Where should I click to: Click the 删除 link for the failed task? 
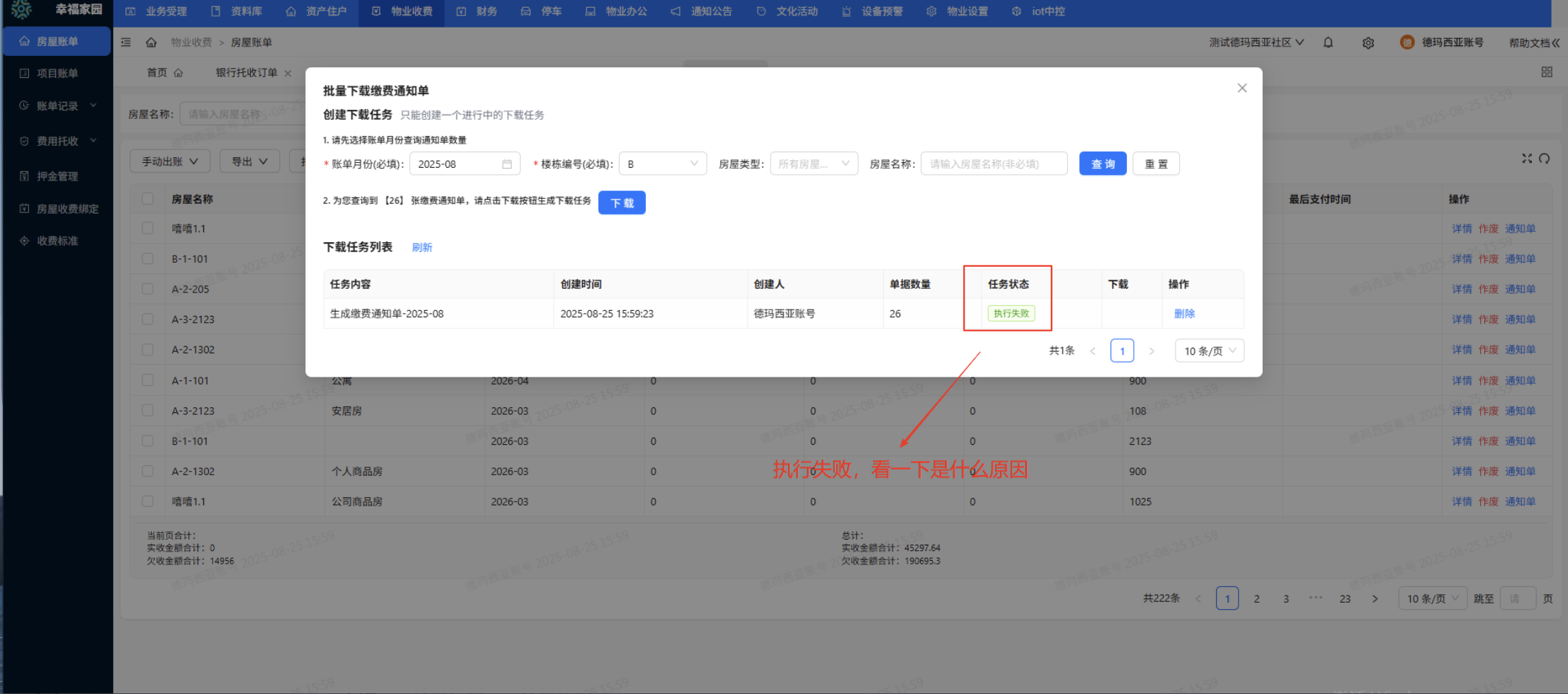(1183, 313)
